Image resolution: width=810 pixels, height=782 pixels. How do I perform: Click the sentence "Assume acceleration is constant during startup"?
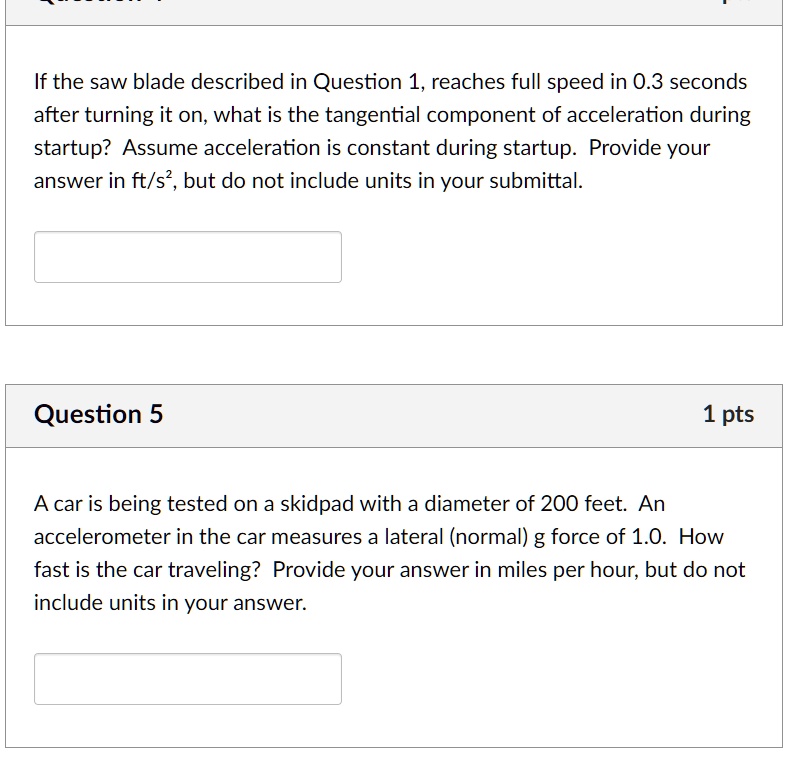[349, 148]
